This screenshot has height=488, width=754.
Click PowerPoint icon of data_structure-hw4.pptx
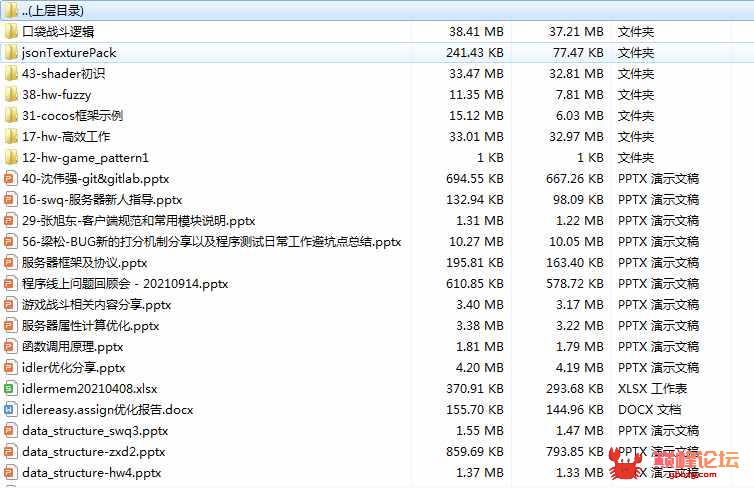coord(10,473)
